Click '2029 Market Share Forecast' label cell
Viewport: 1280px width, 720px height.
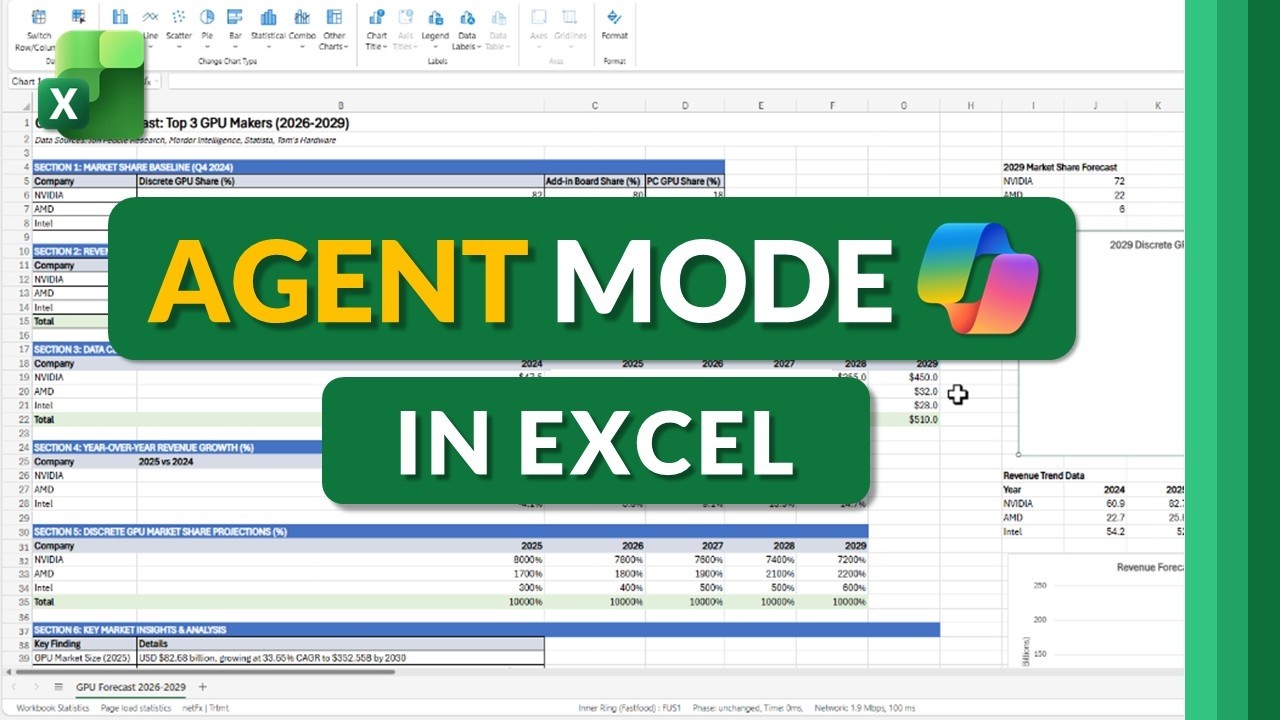coord(1059,167)
